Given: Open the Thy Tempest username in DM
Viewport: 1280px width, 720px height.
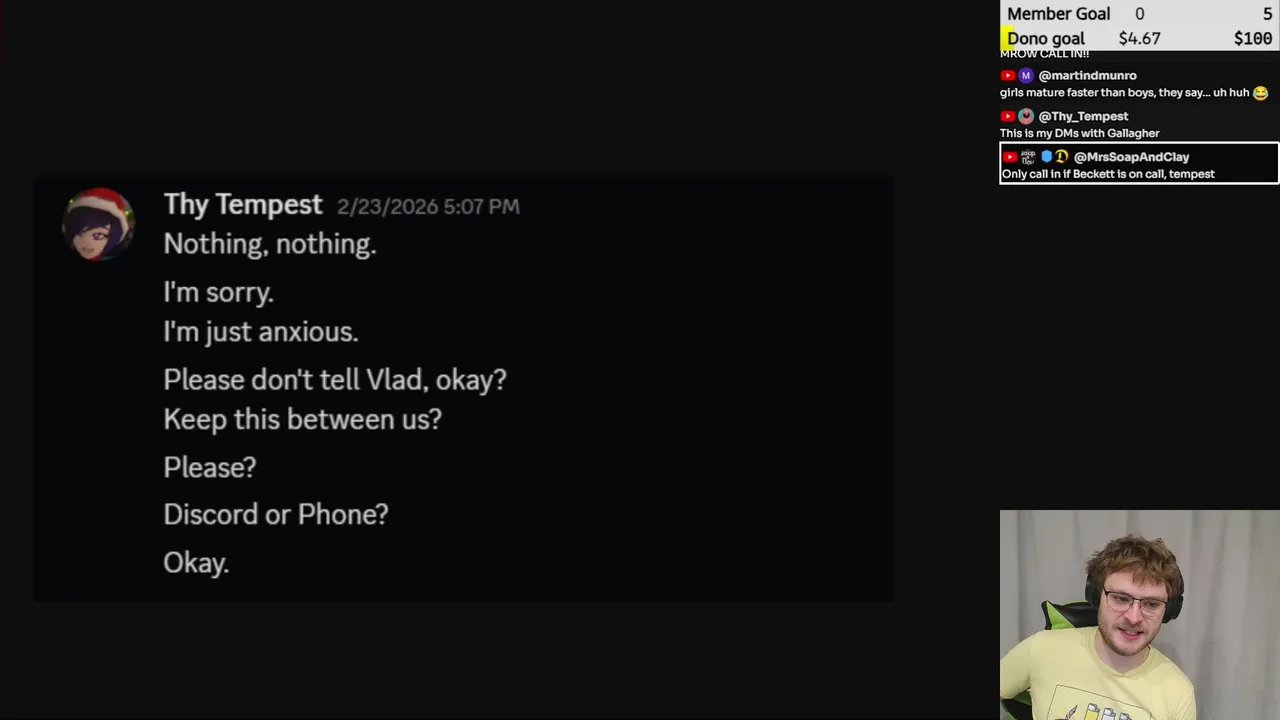Looking at the screenshot, I should (243, 205).
